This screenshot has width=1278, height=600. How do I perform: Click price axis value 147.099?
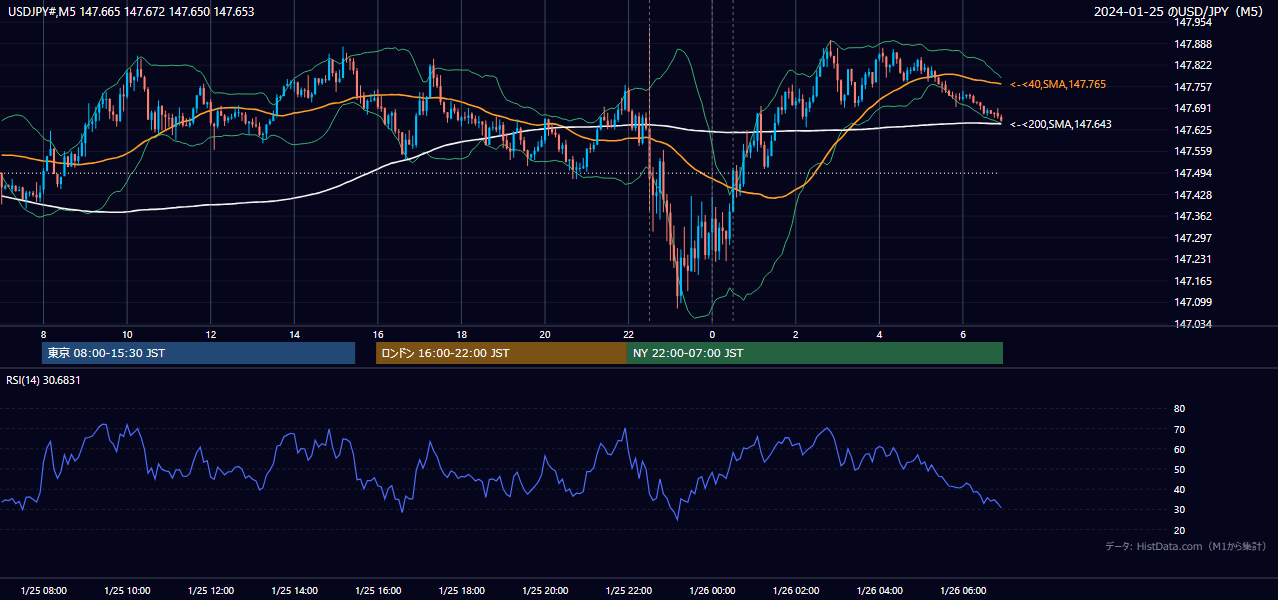tap(1192, 302)
